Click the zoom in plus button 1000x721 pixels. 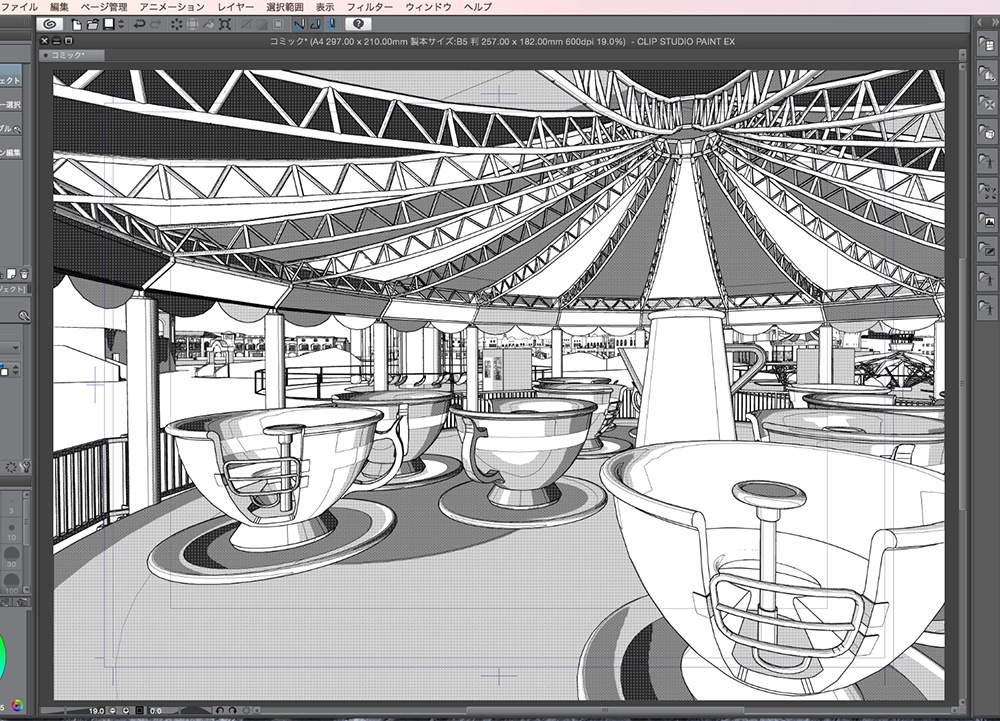coord(126,710)
